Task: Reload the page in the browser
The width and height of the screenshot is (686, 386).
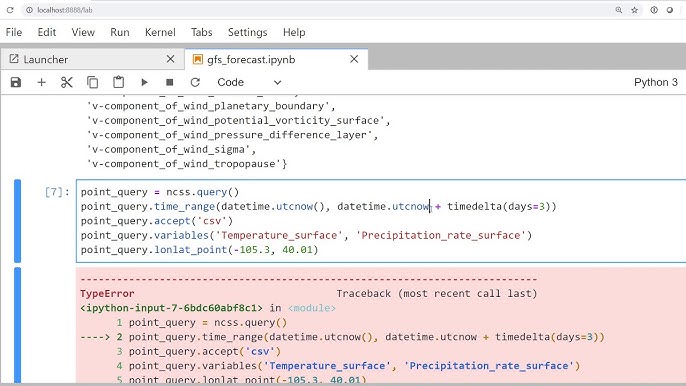Action: click(x=10, y=10)
